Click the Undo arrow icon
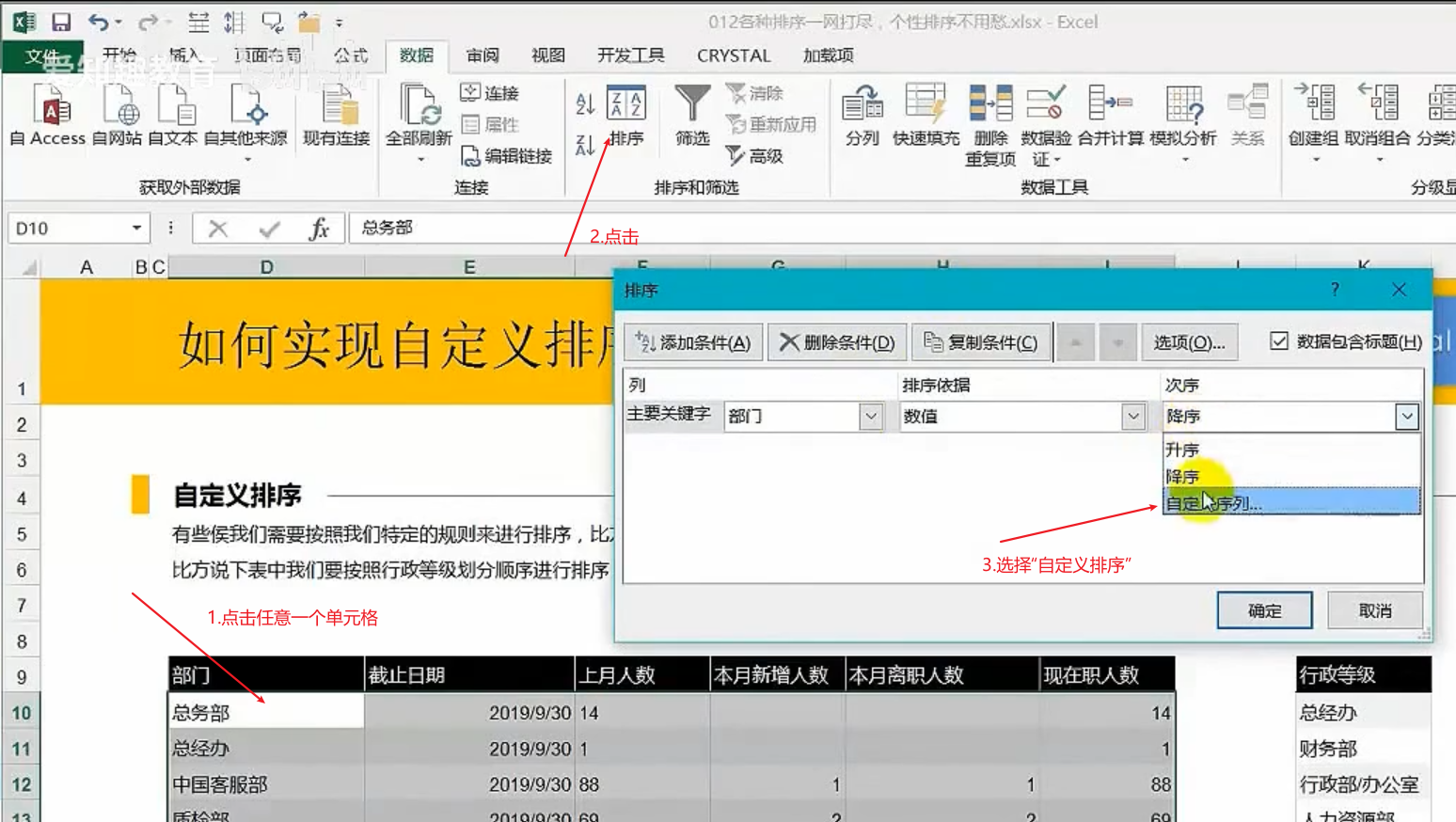This screenshot has height=822, width=1456. [99, 21]
